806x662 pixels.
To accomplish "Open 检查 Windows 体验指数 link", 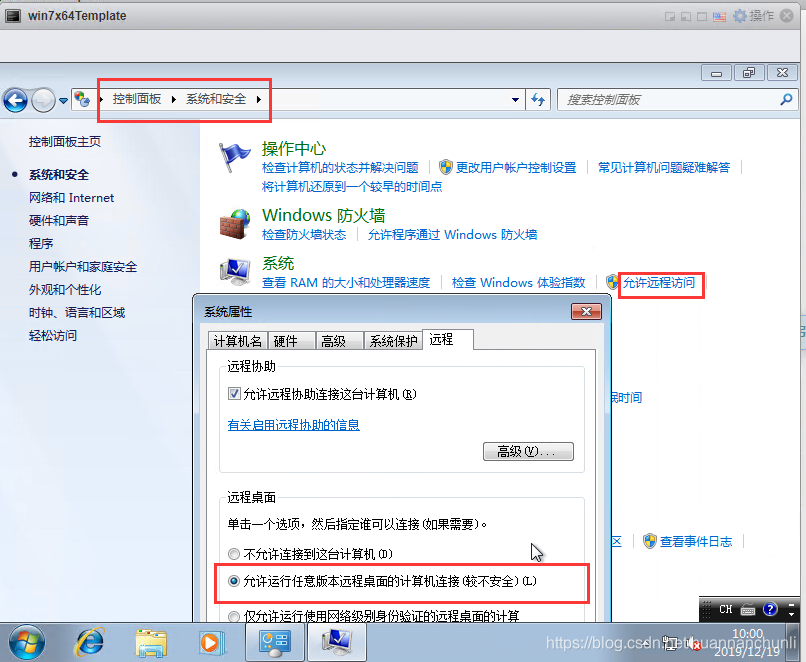I will (518, 283).
